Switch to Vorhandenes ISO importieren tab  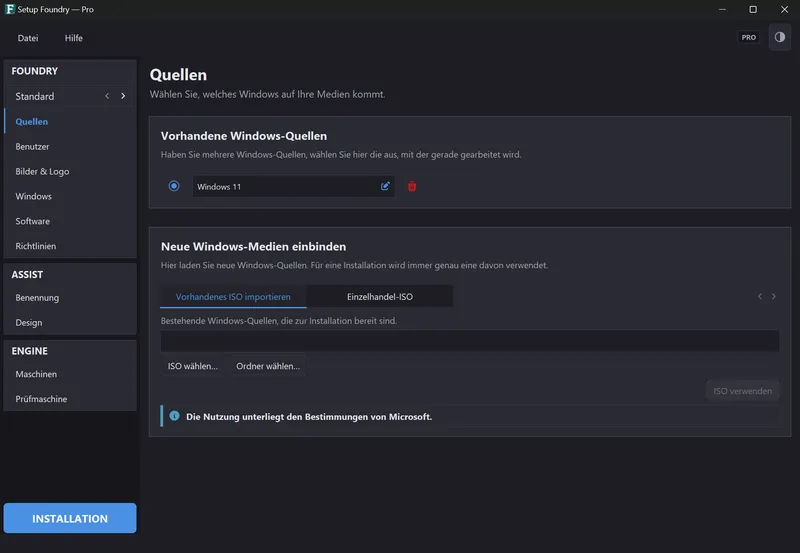coord(233,296)
